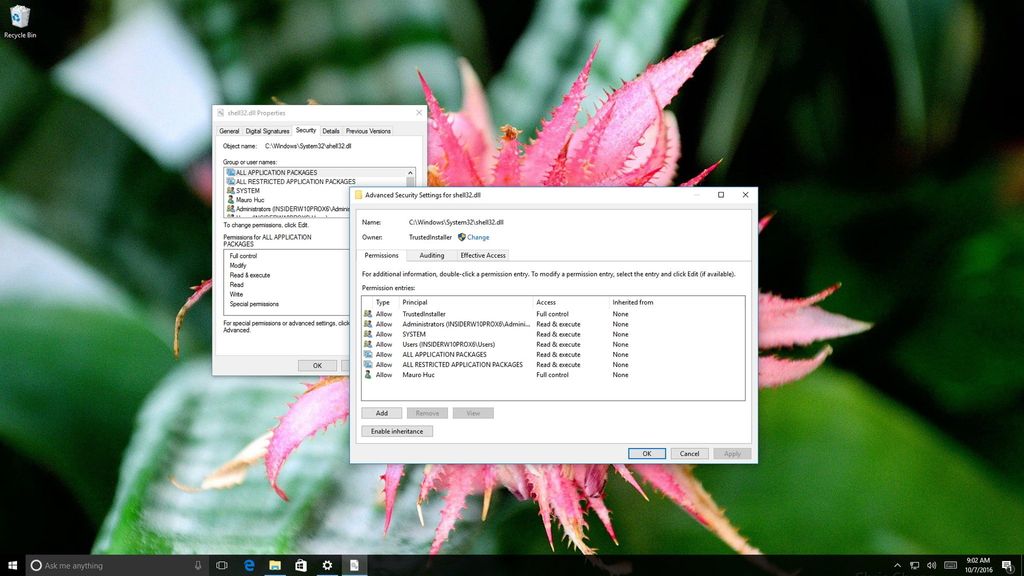Image resolution: width=1024 pixels, height=576 pixels.
Task: Open File Explorer from the taskbar
Action: click(275, 564)
